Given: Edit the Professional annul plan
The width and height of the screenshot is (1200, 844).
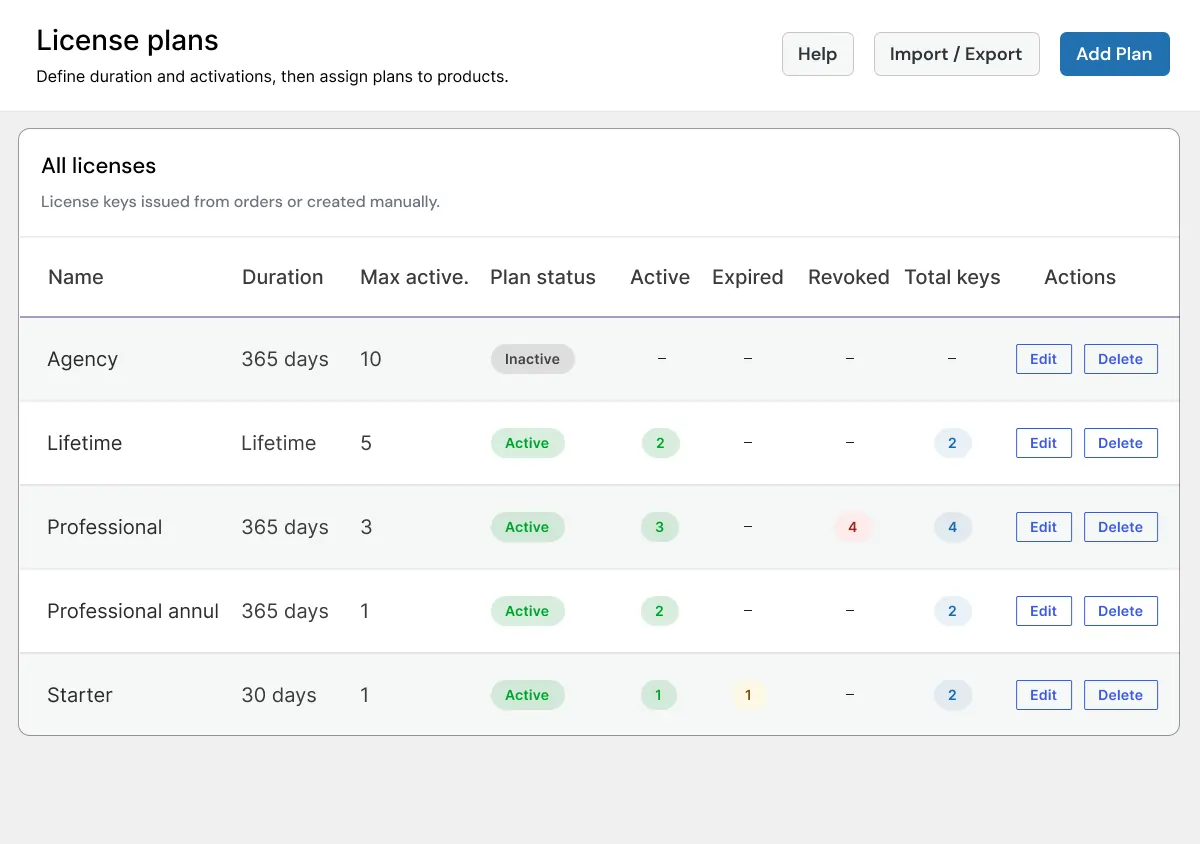Looking at the screenshot, I should point(1043,611).
